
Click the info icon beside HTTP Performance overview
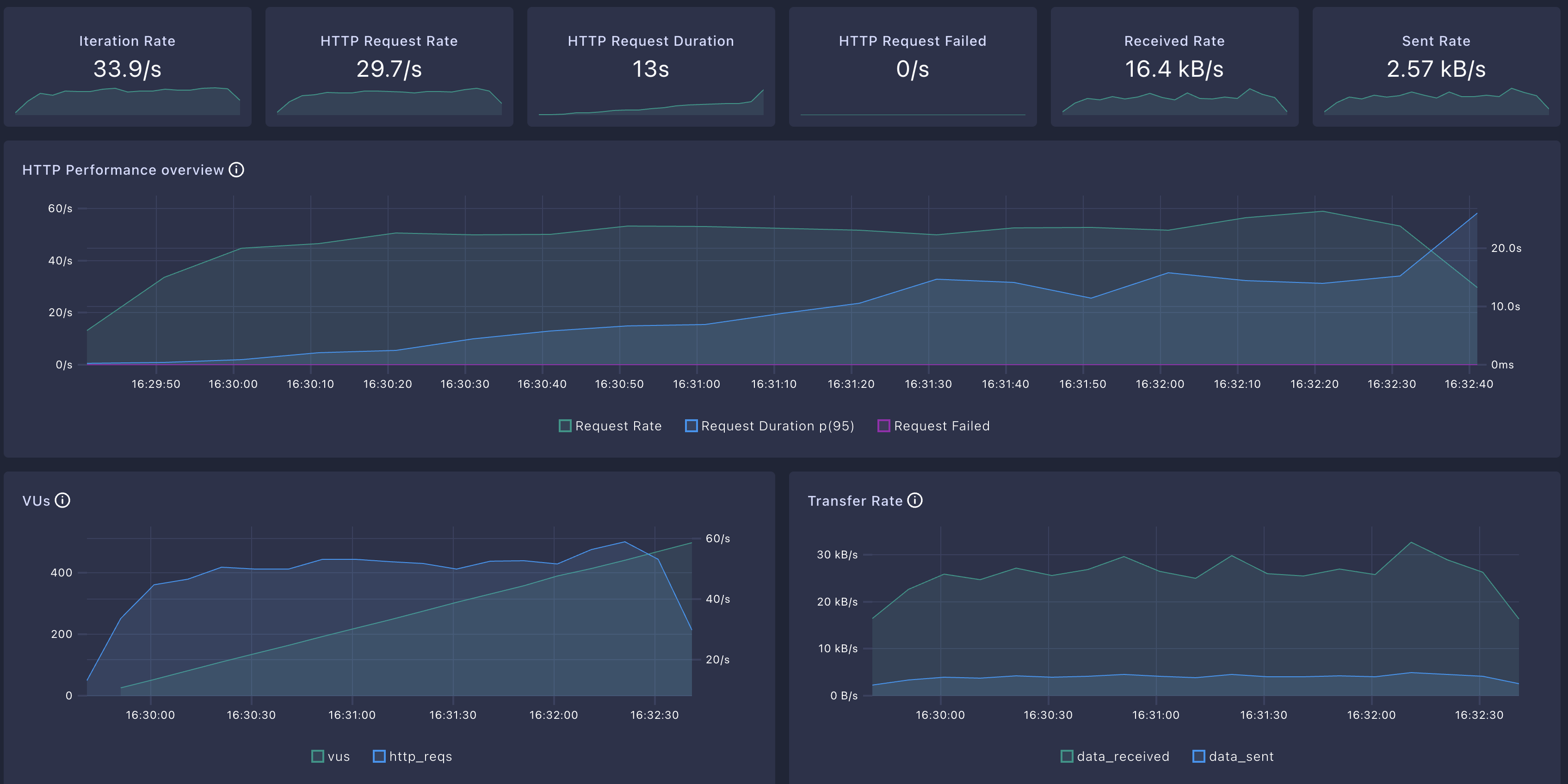[236, 170]
